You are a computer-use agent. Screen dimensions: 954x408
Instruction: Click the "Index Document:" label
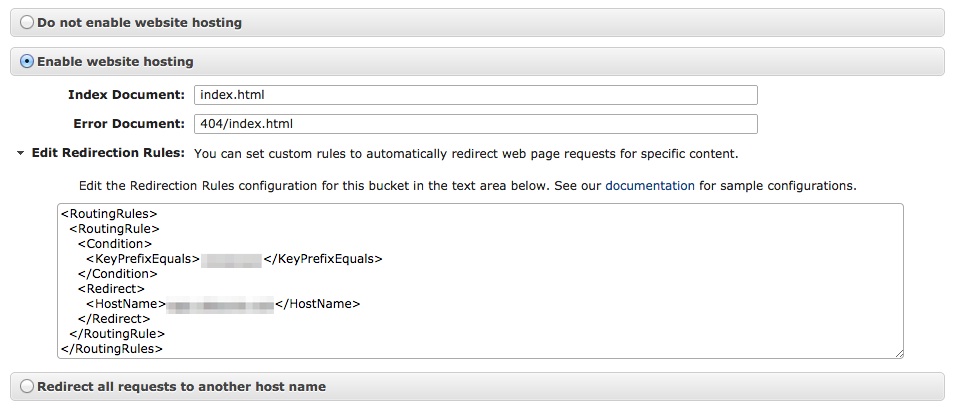click(126, 95)
